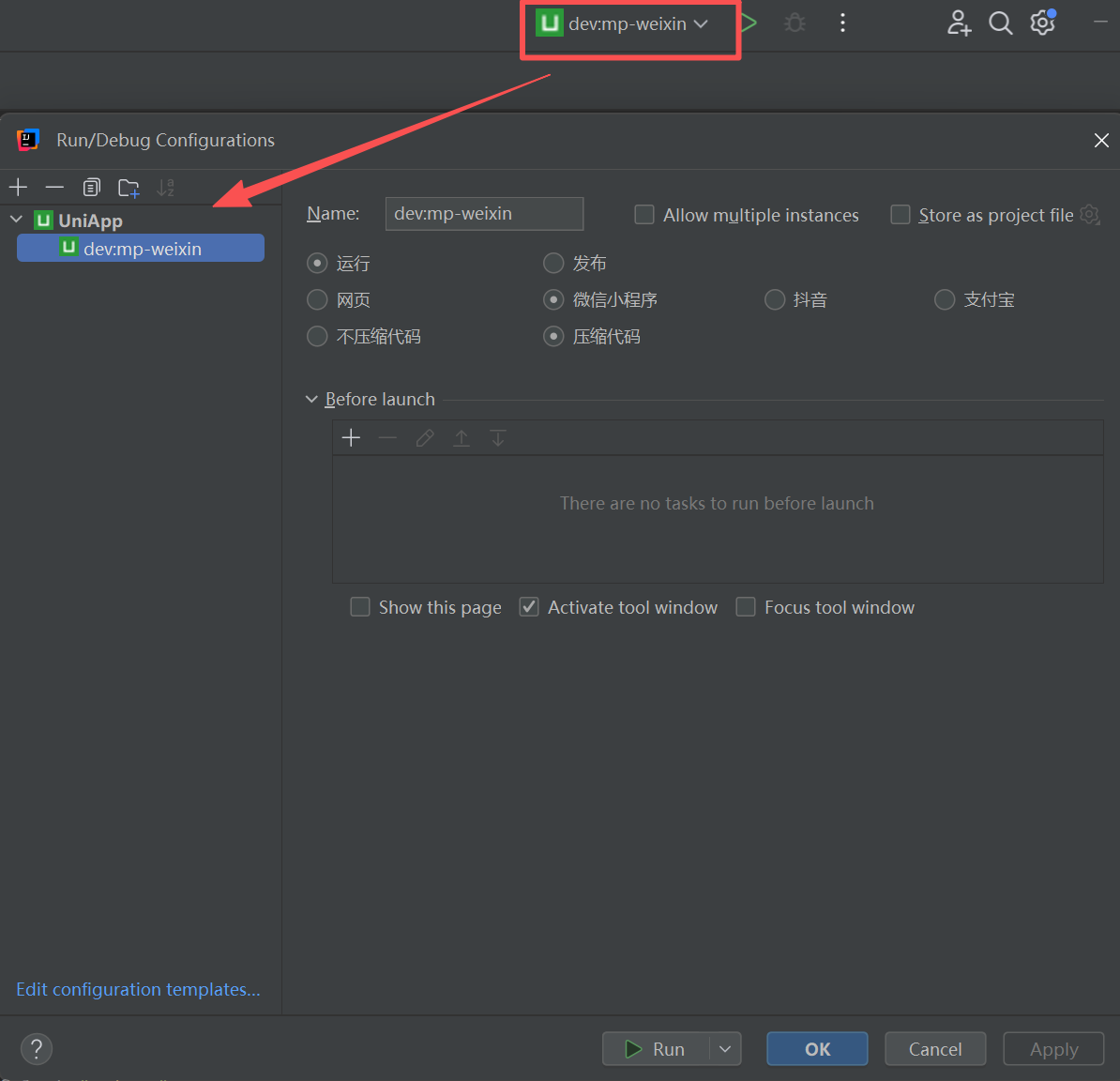Image resolution: width=1120 pixels, height=1081 pixels.
Task: Open the dev:mp-weixin run configuration selector
Action: tap(622, 23)
